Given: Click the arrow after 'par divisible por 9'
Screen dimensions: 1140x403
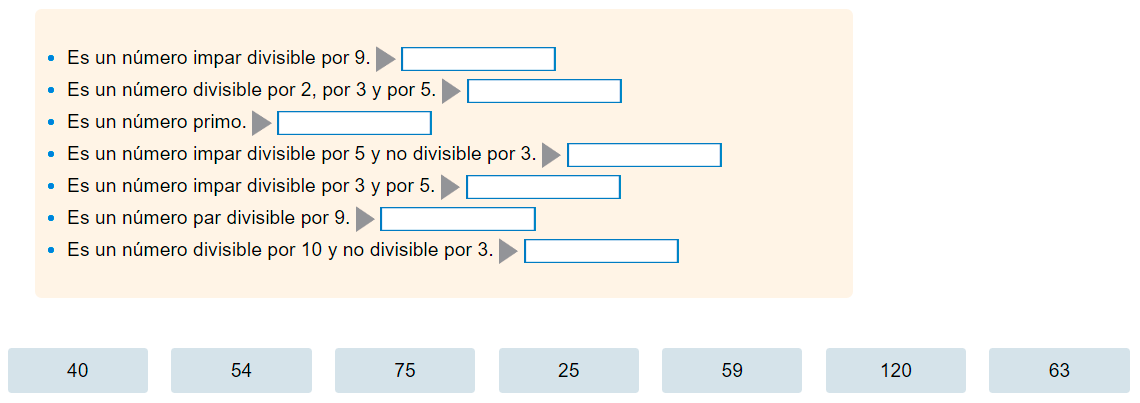Looking at the screenshot, I should coord(364,219).
